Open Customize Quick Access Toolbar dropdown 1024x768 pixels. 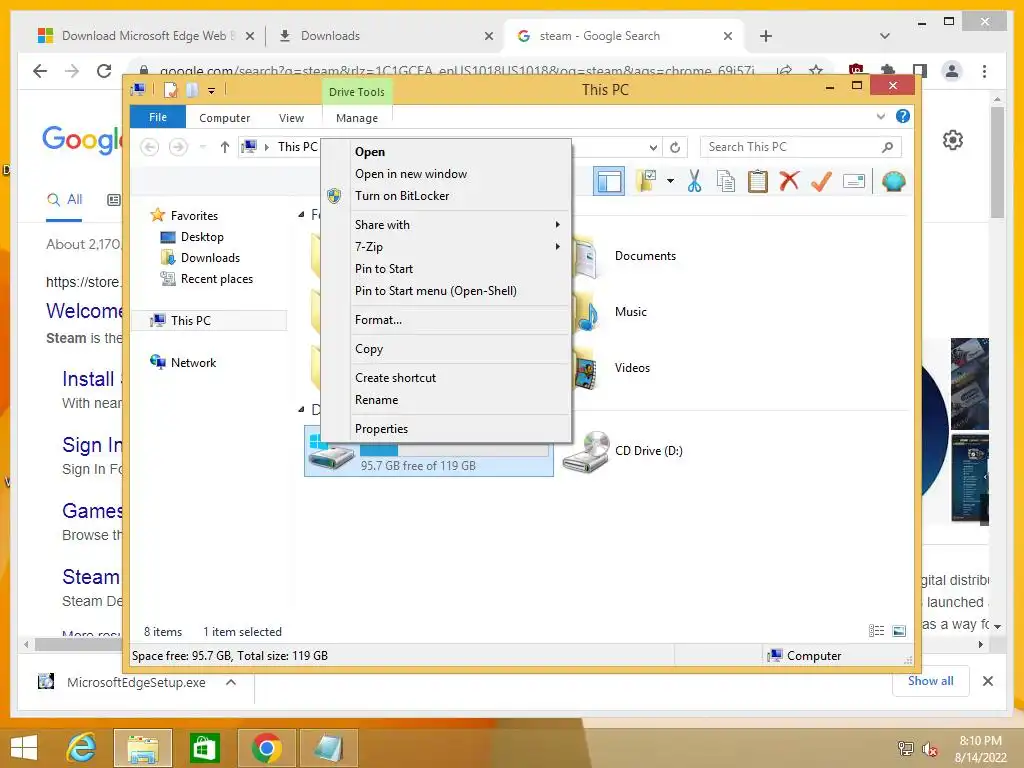click(212, 91)
